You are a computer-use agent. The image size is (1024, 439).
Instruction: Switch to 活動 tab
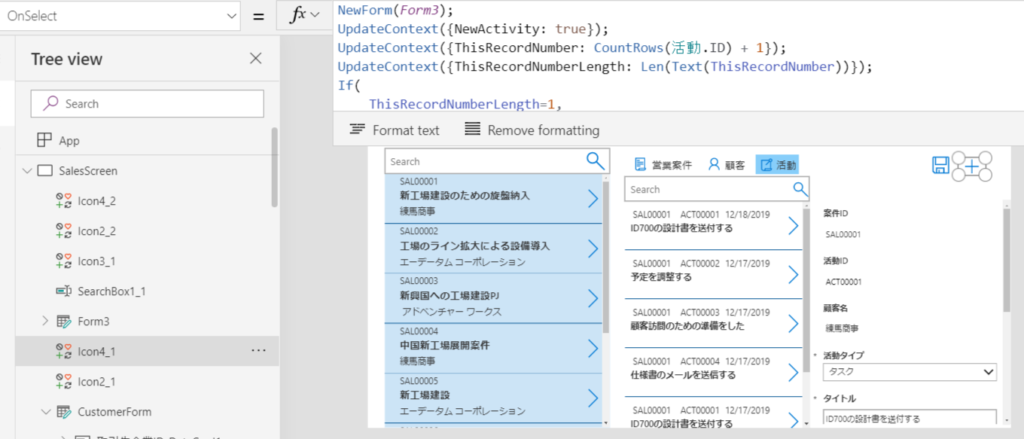pyautogui.click(x=777, y=165)
